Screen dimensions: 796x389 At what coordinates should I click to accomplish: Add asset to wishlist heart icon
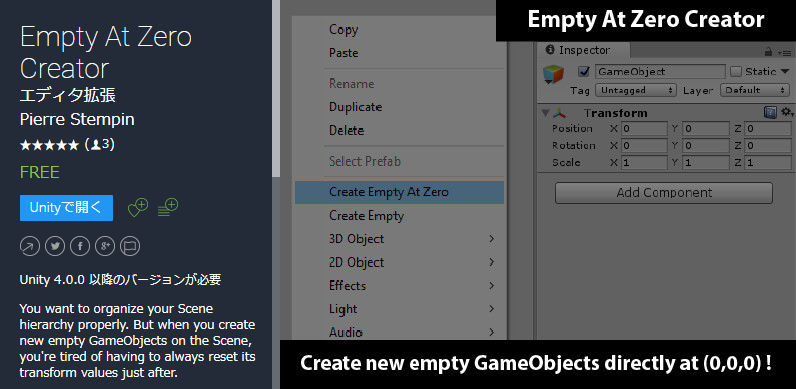(x=138, y=208)
